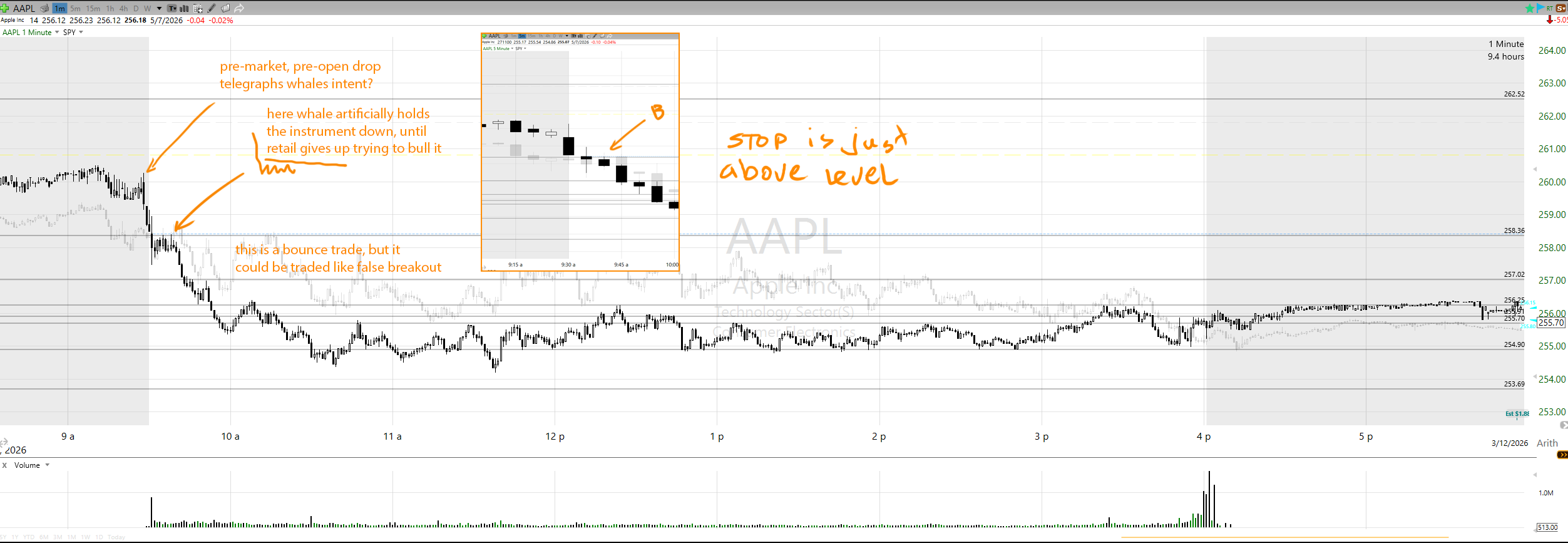
Task: Switch to the 15m timeframe
Action: [x=93, y=8]
